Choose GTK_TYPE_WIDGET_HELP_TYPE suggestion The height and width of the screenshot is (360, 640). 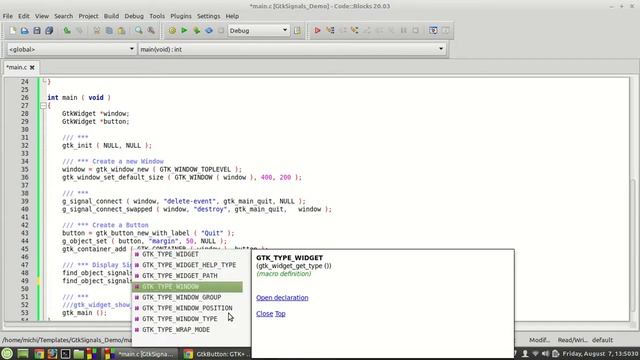coord(187,265)
